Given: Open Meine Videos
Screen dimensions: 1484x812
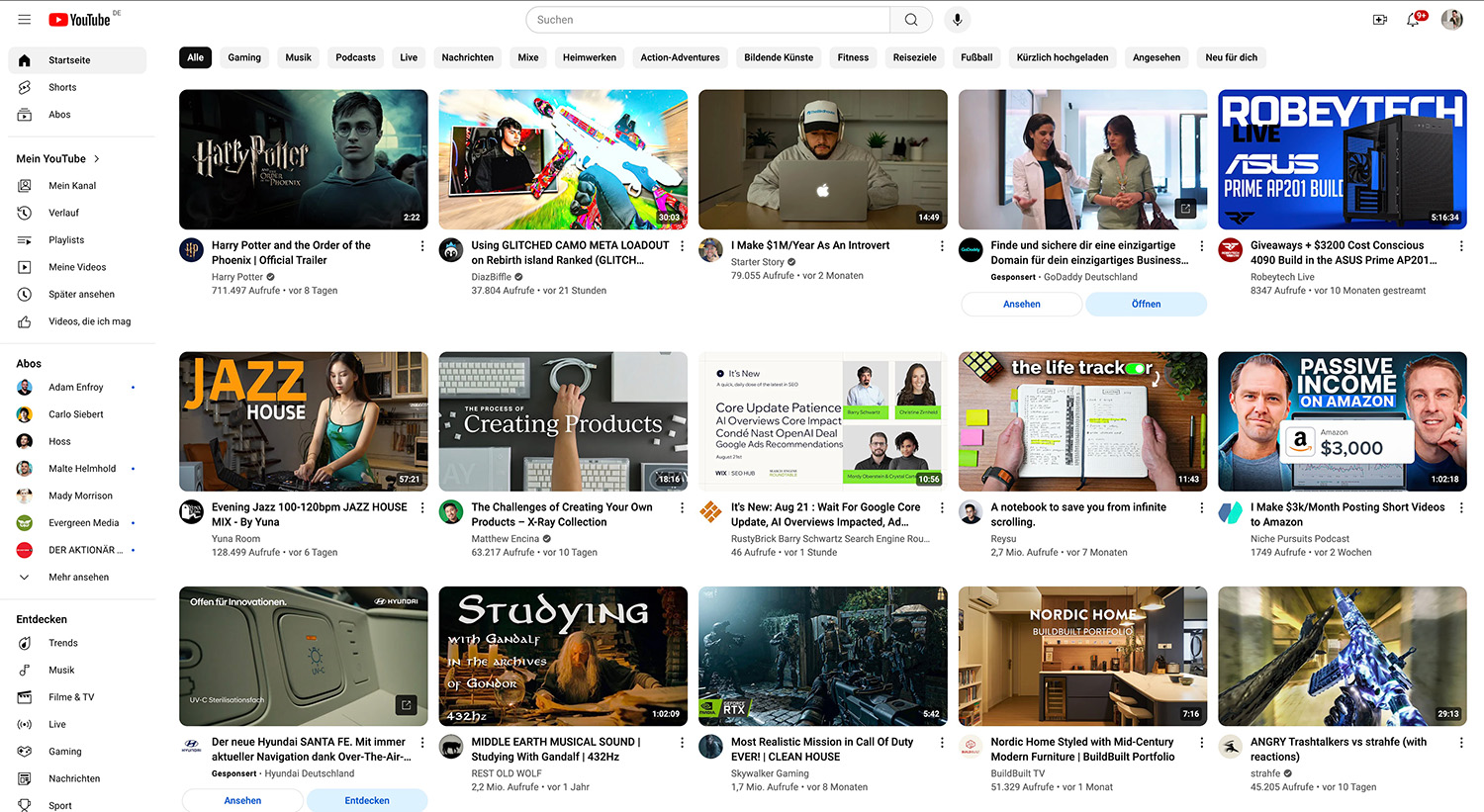Looking at the screenshot, I should (x=77, y=267).
